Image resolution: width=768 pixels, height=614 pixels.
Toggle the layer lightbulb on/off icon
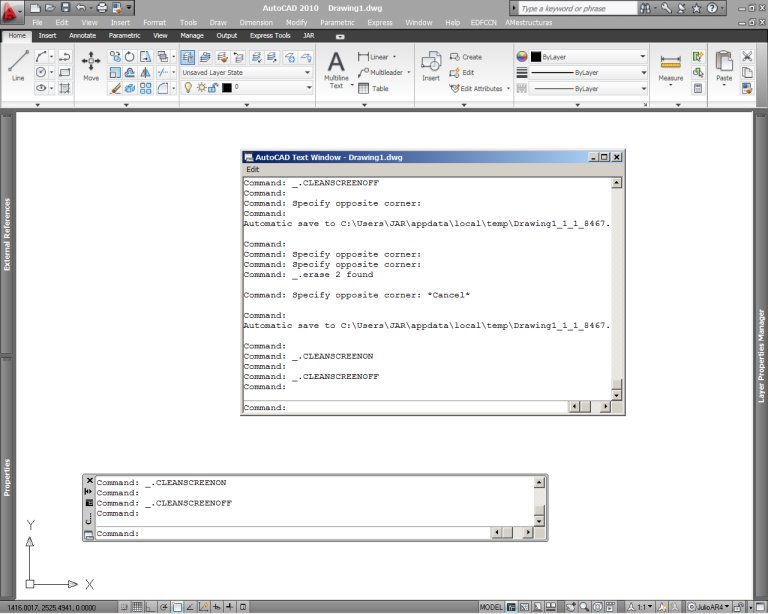[188, 88]
